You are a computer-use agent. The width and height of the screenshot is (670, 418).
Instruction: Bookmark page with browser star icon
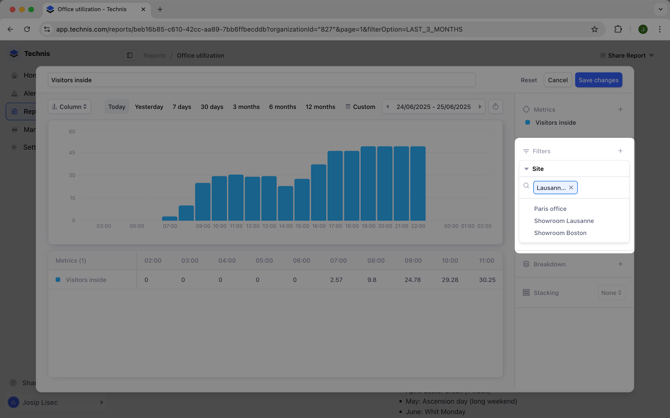(594, 29)
